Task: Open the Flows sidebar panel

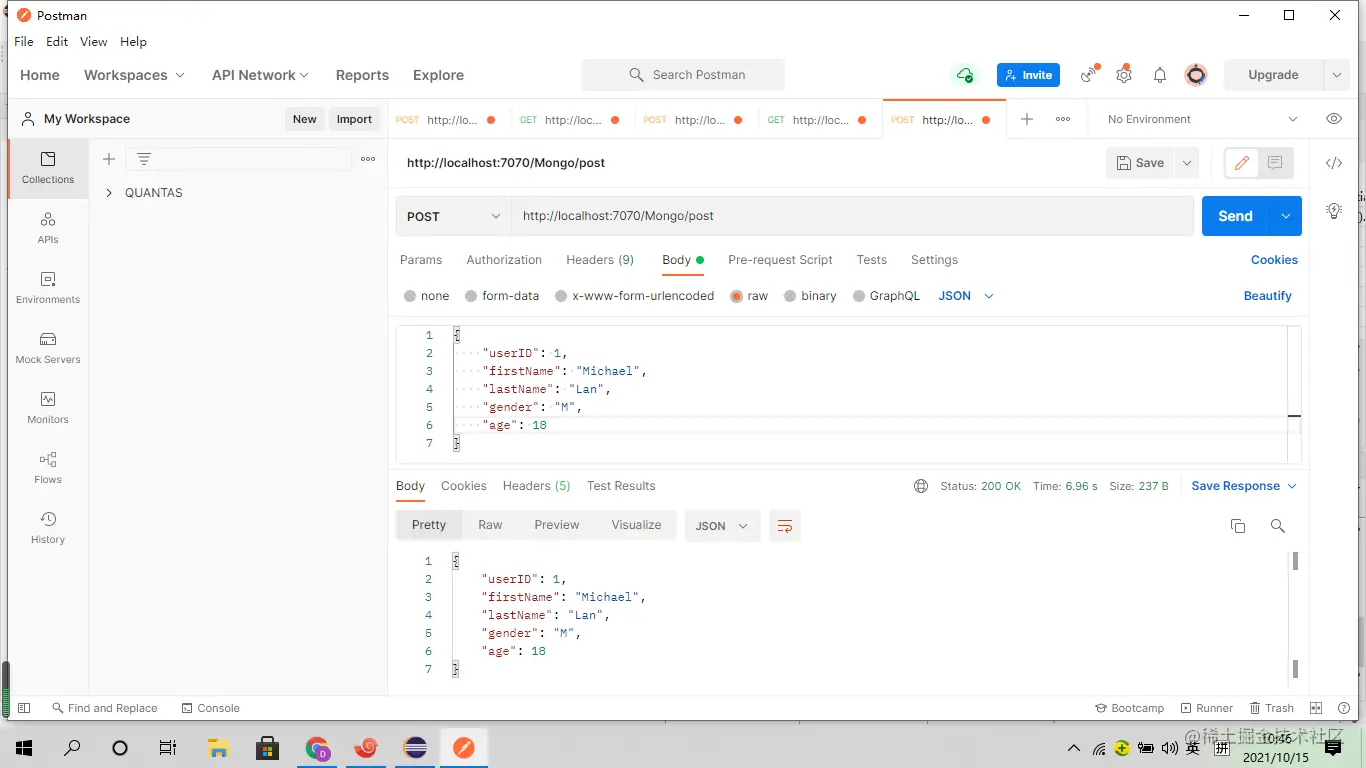Action: coord(48,468)
